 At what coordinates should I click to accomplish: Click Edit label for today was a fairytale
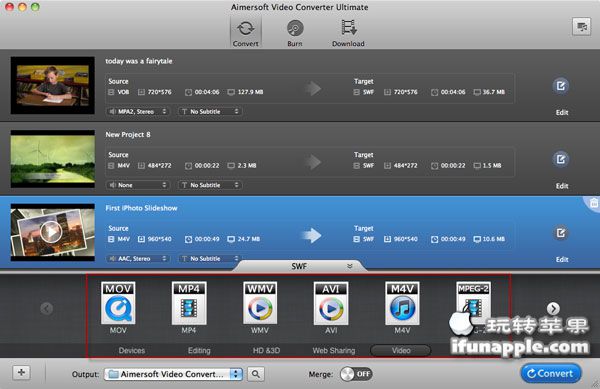click(x=562, y=112)
